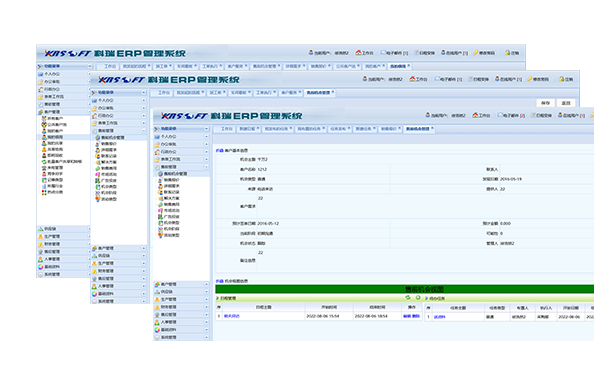
Task: Click the green add icon above schedule table
Action: click(x=418, y=298)
